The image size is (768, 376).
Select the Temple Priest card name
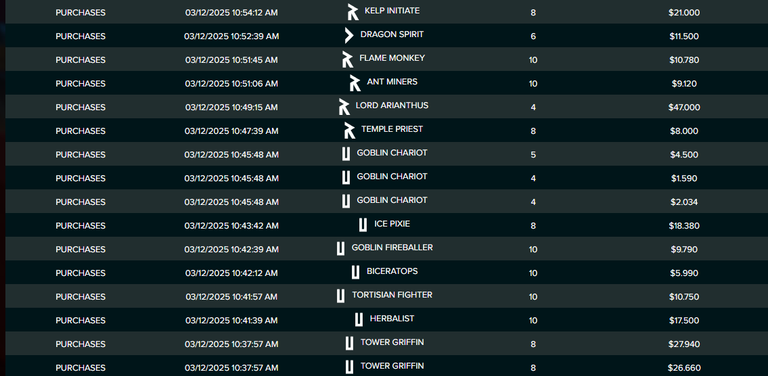click(392, 129)
